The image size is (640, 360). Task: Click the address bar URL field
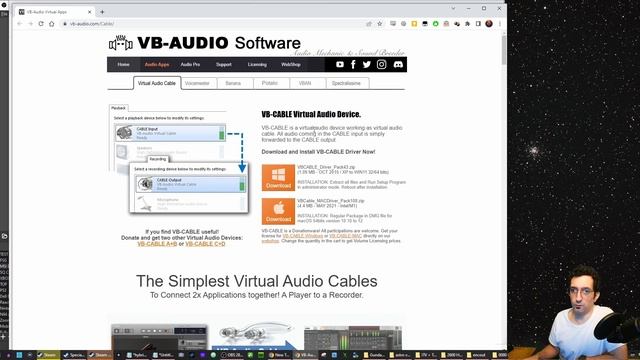[x=212, y=24]
